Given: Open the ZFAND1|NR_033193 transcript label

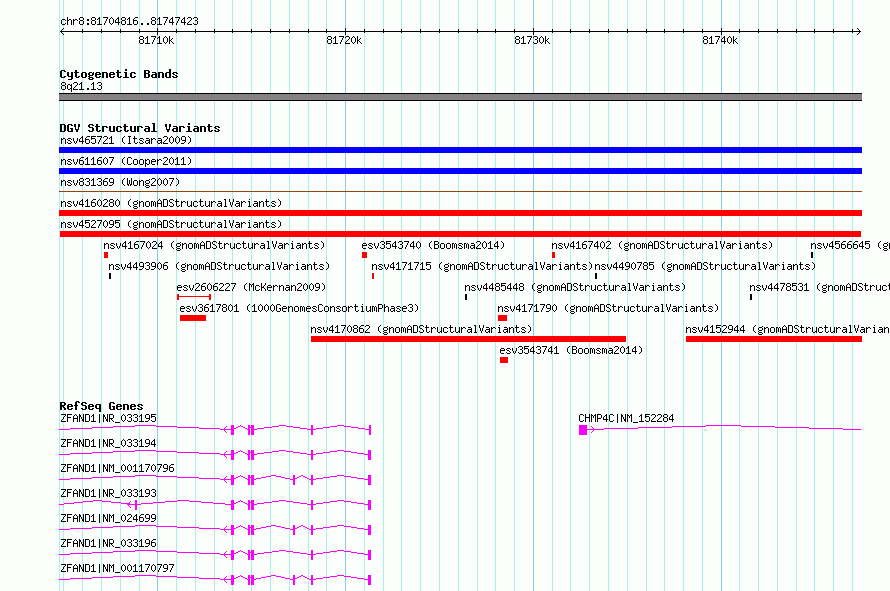Looking at the screenshot, I should pyautogui.click(x=108, y=493).
